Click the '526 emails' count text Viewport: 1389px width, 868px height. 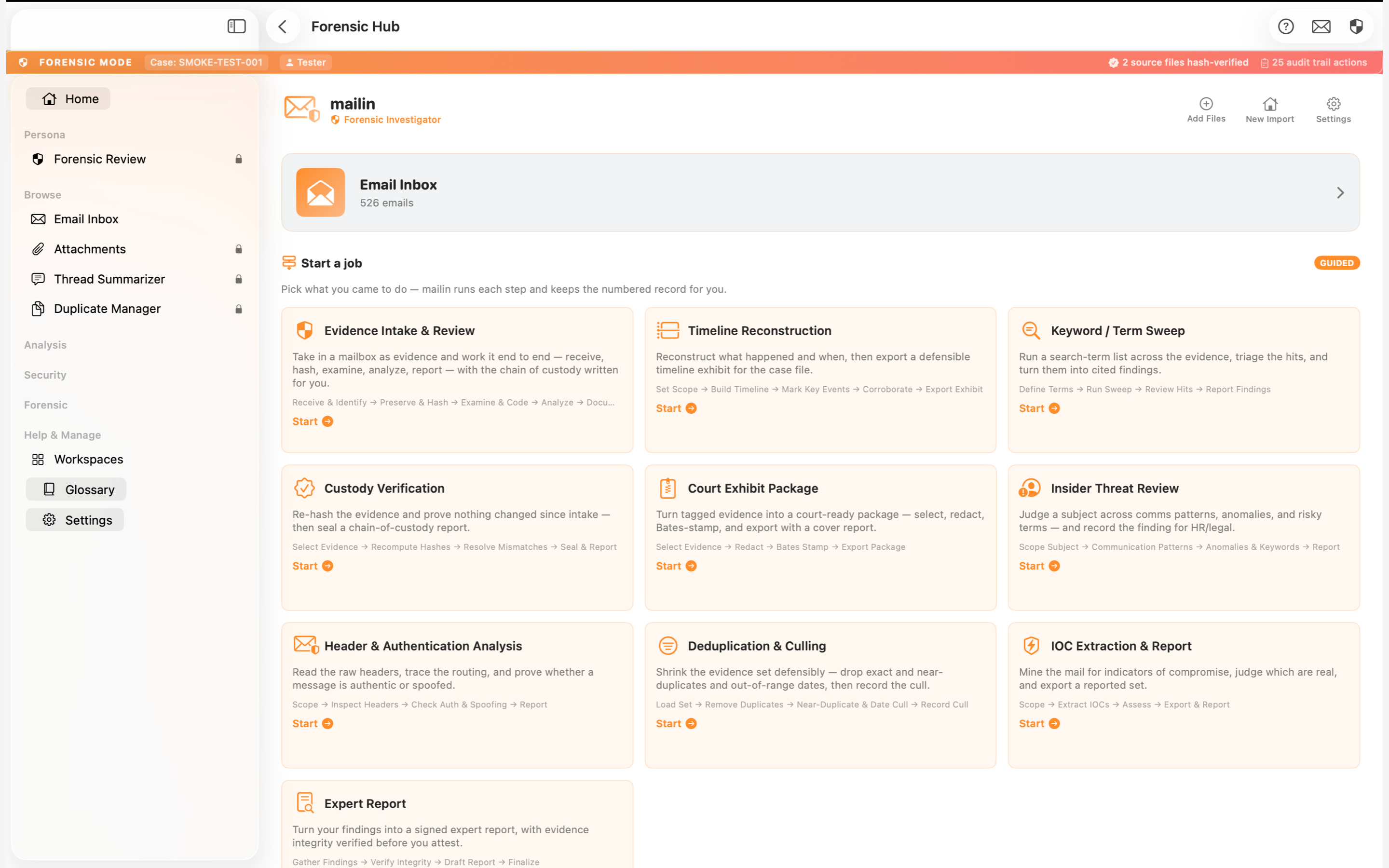pyautogui.click(x=386, y=203)
